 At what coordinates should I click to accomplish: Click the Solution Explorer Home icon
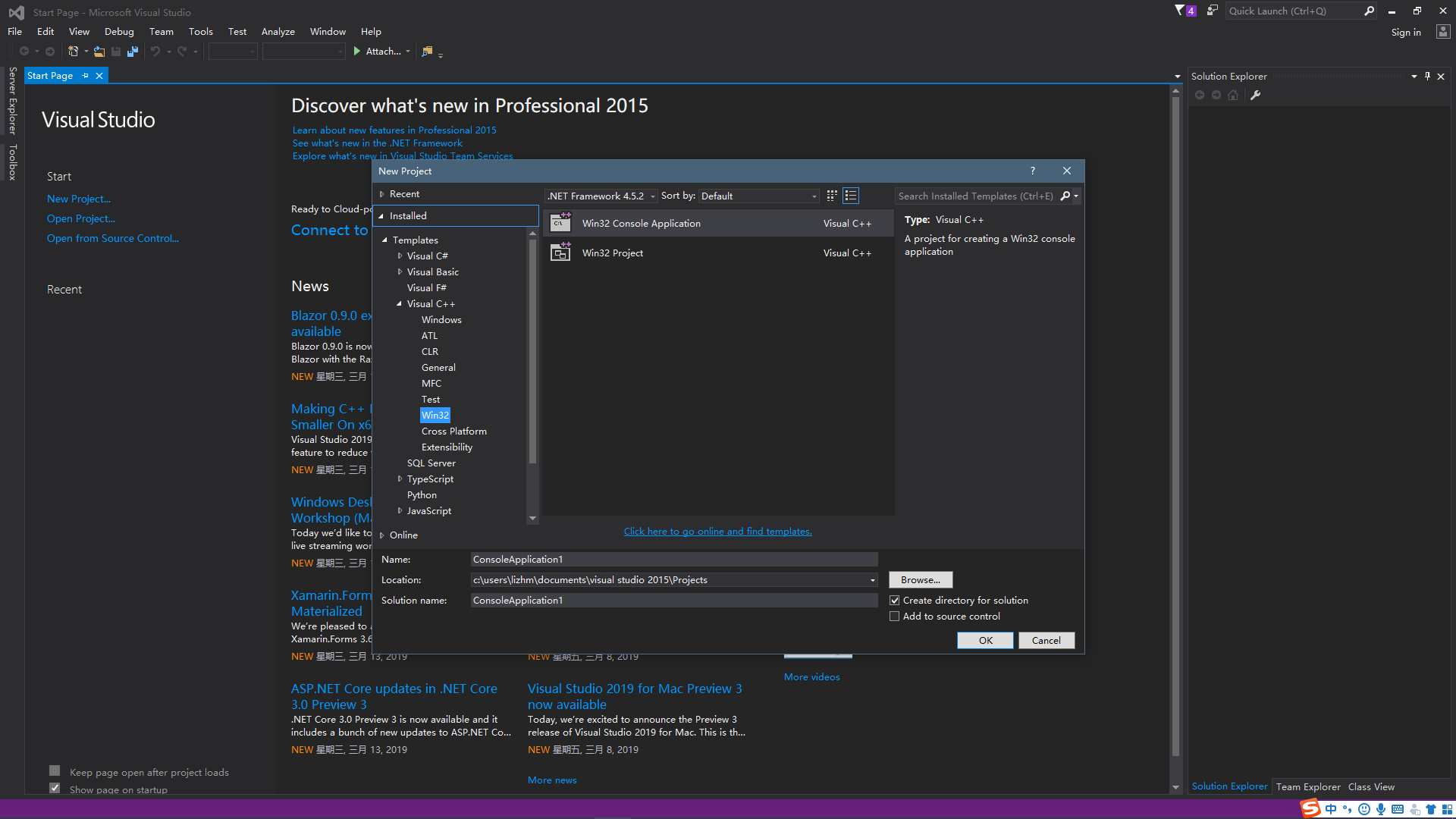1233,95
